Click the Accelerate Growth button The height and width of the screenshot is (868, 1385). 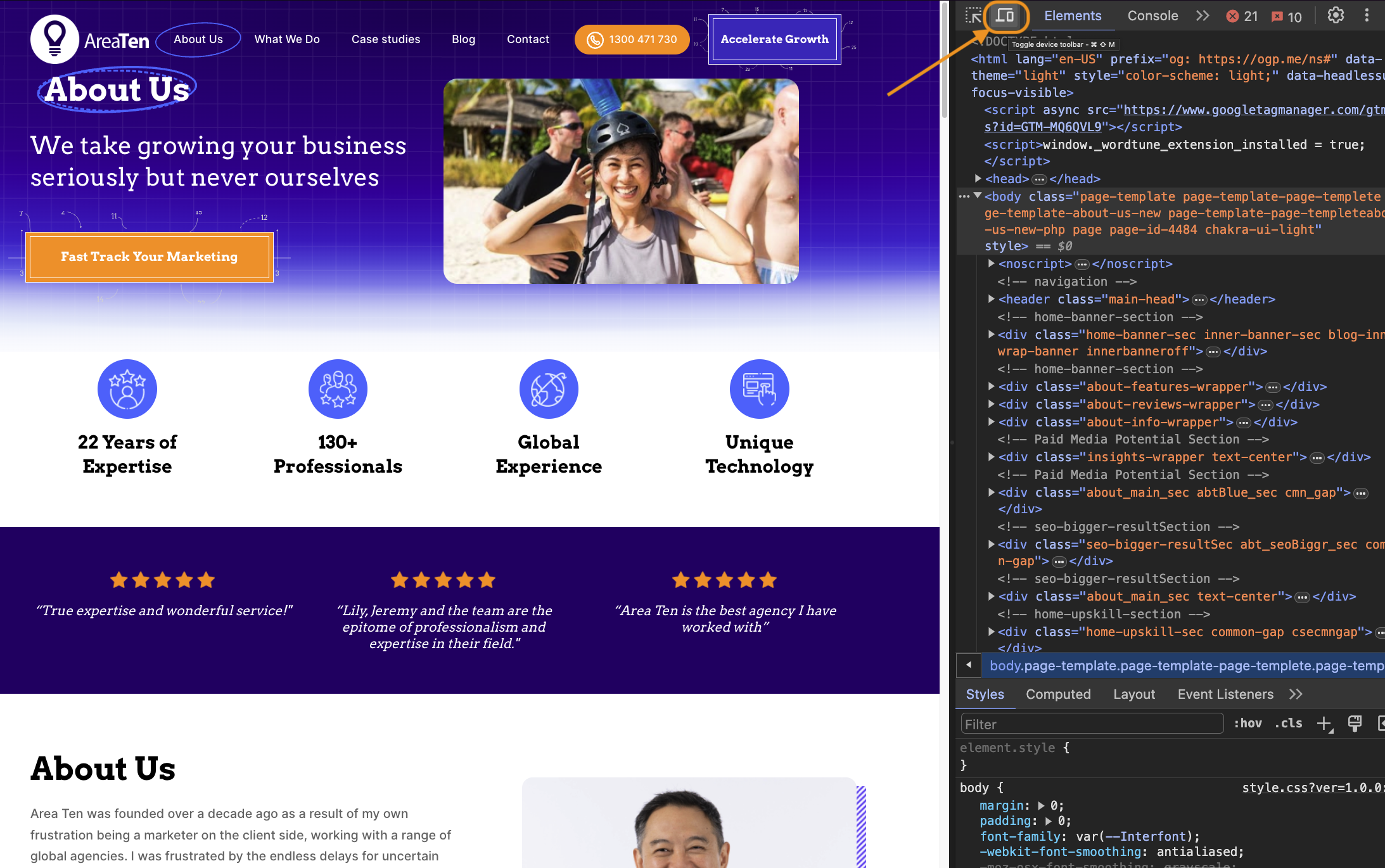coord(774,39)
